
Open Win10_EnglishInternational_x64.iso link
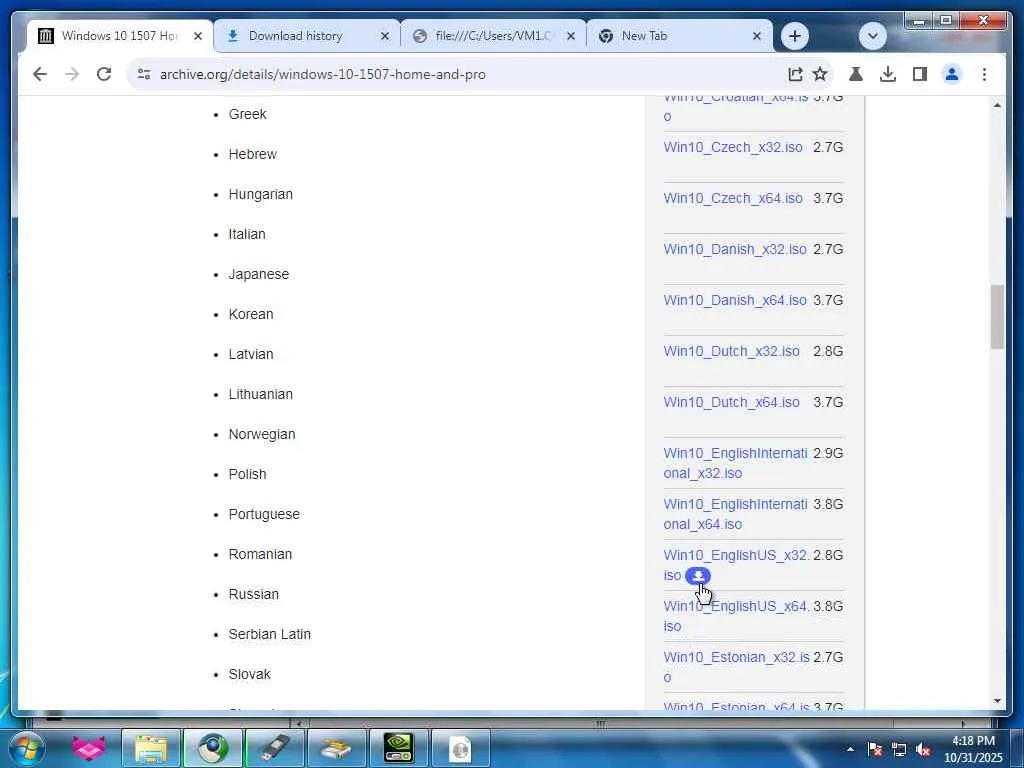pyautogui.click(x=735, y=513)
